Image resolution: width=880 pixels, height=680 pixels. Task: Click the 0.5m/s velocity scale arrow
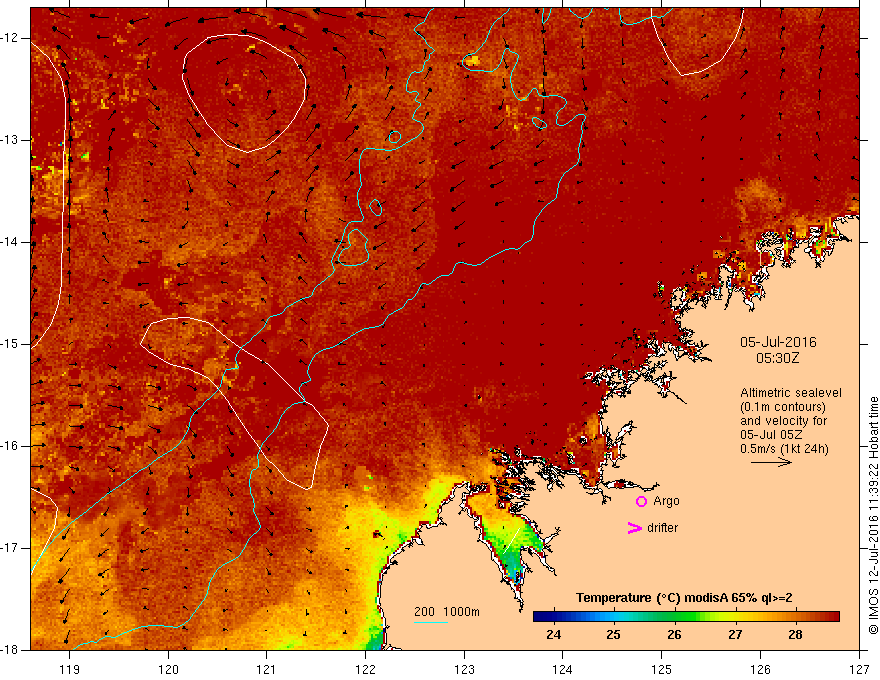[771, 462]
